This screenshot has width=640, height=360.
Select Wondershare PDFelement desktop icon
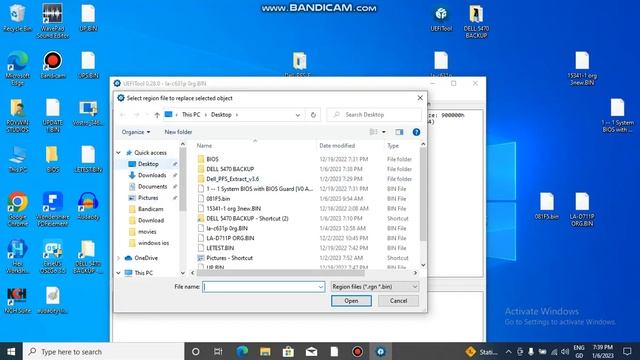[x=53, y=209]
